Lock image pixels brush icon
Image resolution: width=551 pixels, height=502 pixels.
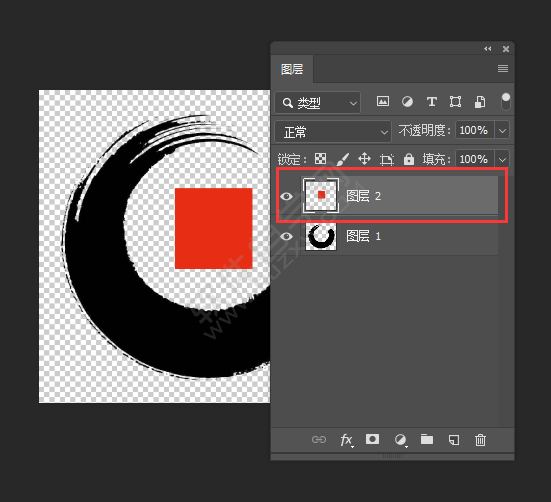tap(342, 159)
